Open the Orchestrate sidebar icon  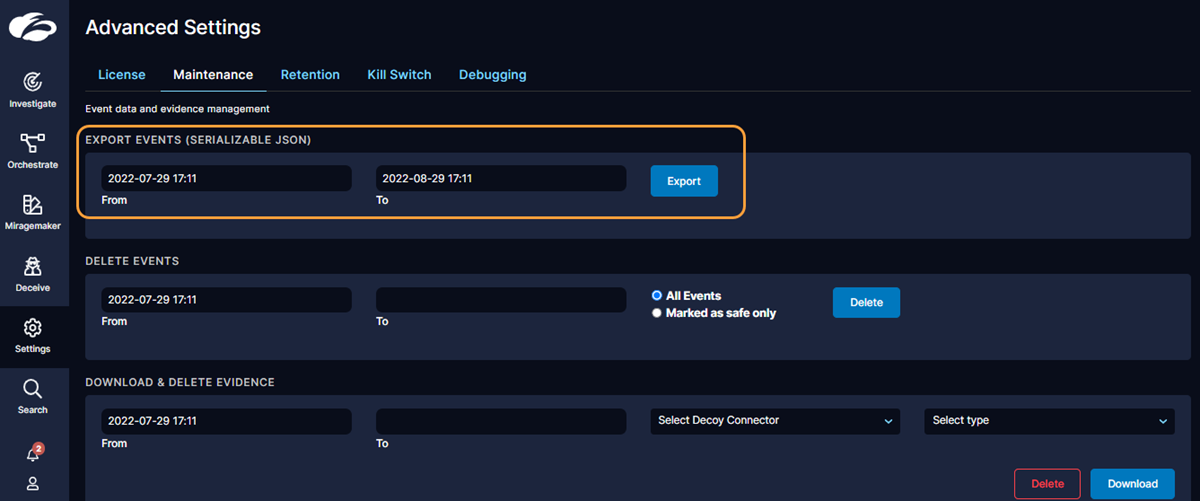pyautogui.click(x=33, y=143)
